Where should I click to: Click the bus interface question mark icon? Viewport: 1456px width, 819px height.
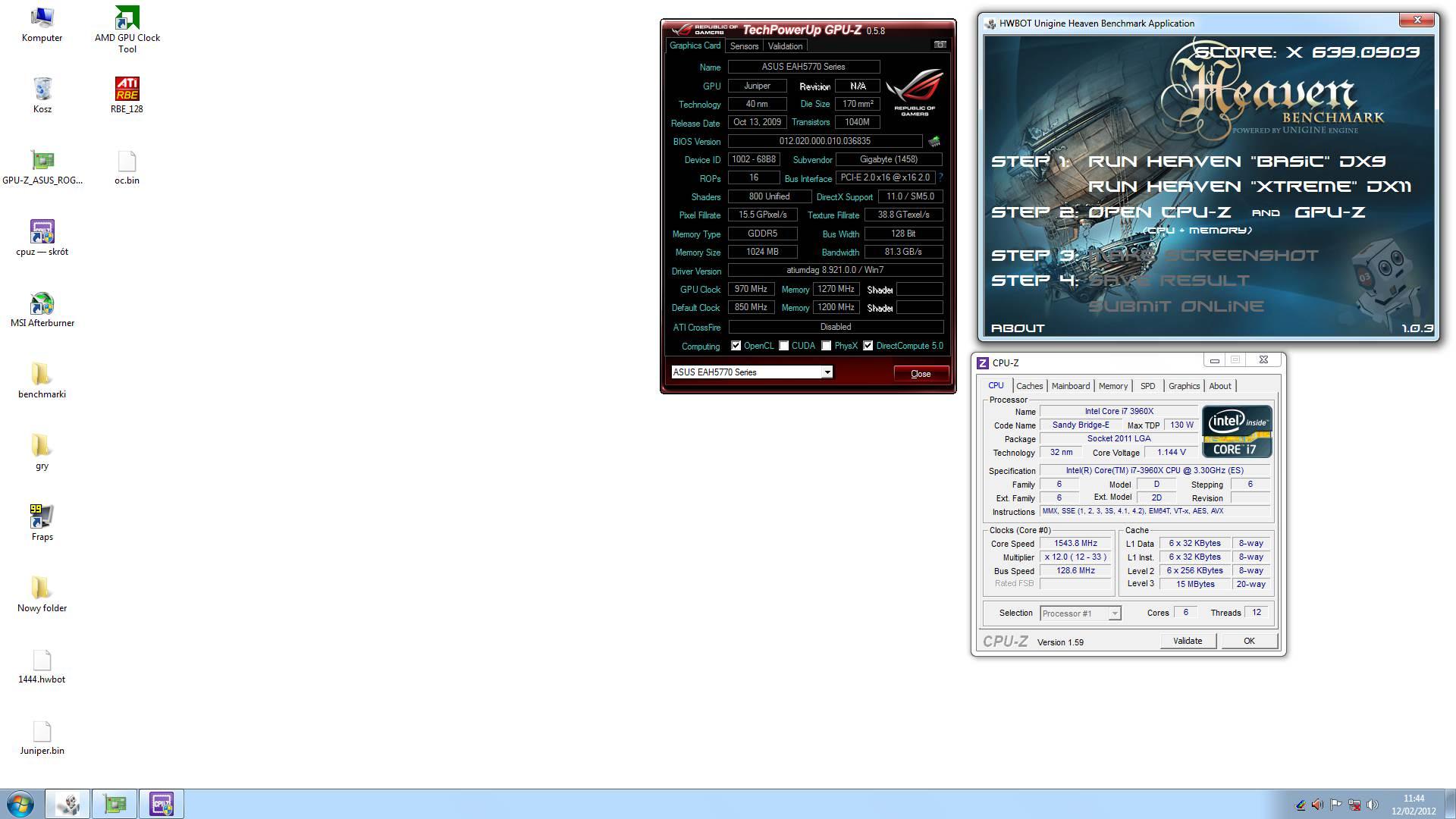940,177
